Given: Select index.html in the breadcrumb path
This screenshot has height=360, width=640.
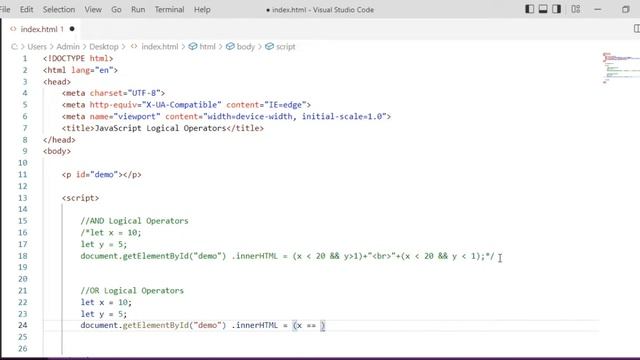Looking at the screenshot, I should [x=160, y=47].
